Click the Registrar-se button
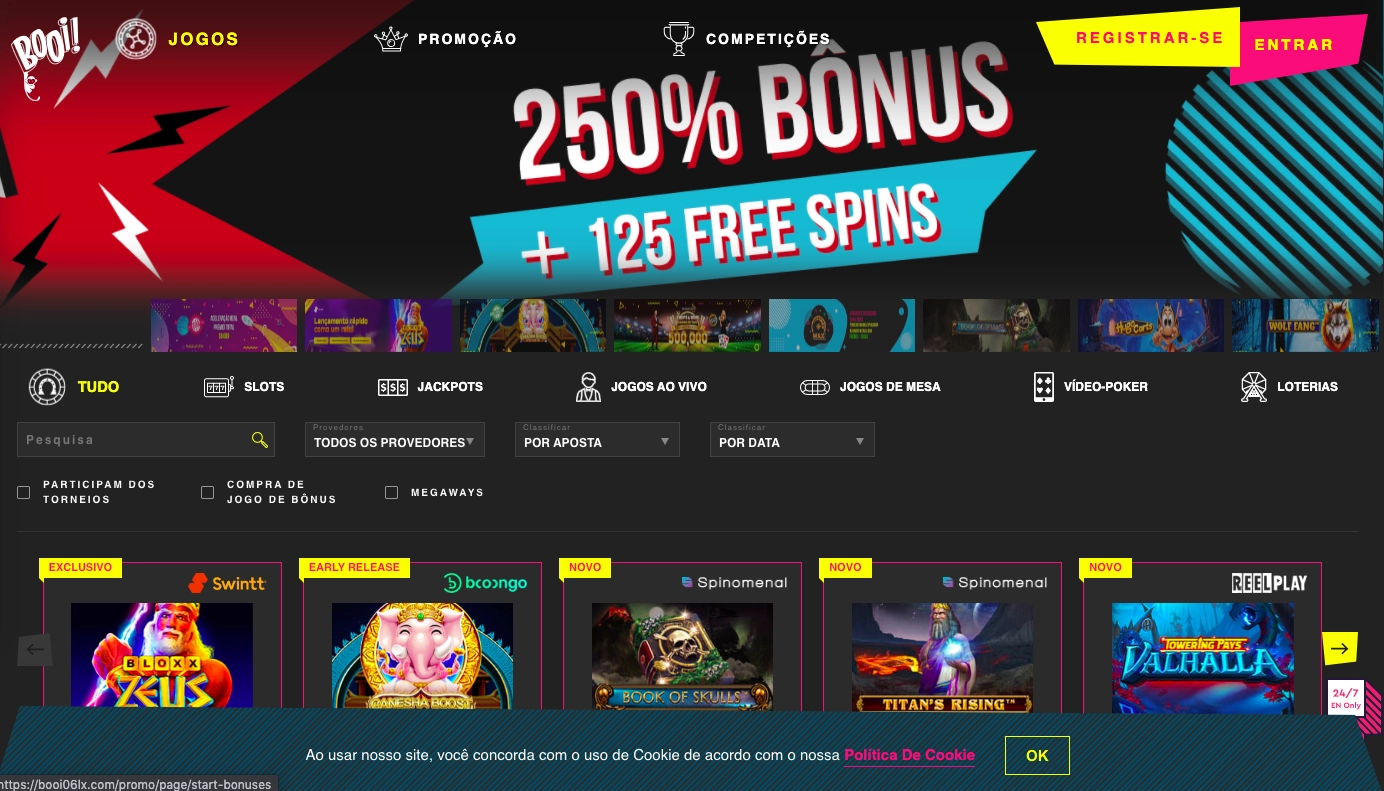 coord(1150,38)
